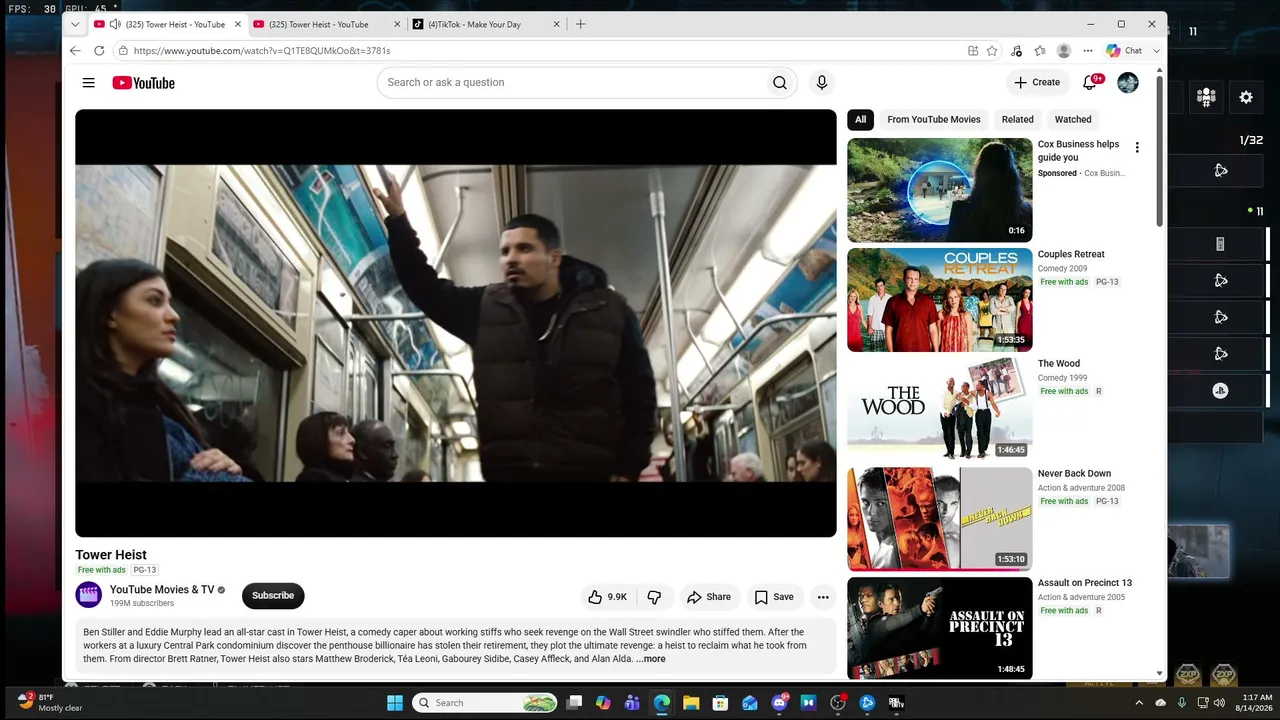Open Discord from the taskbar
Screen dimensions: 1280x720
pyautogui.click(x=780, y=703)
